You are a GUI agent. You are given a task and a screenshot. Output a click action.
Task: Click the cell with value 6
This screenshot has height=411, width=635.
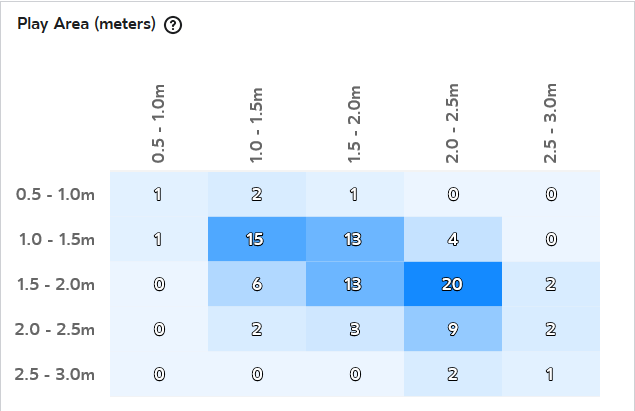tap(257, 284)
